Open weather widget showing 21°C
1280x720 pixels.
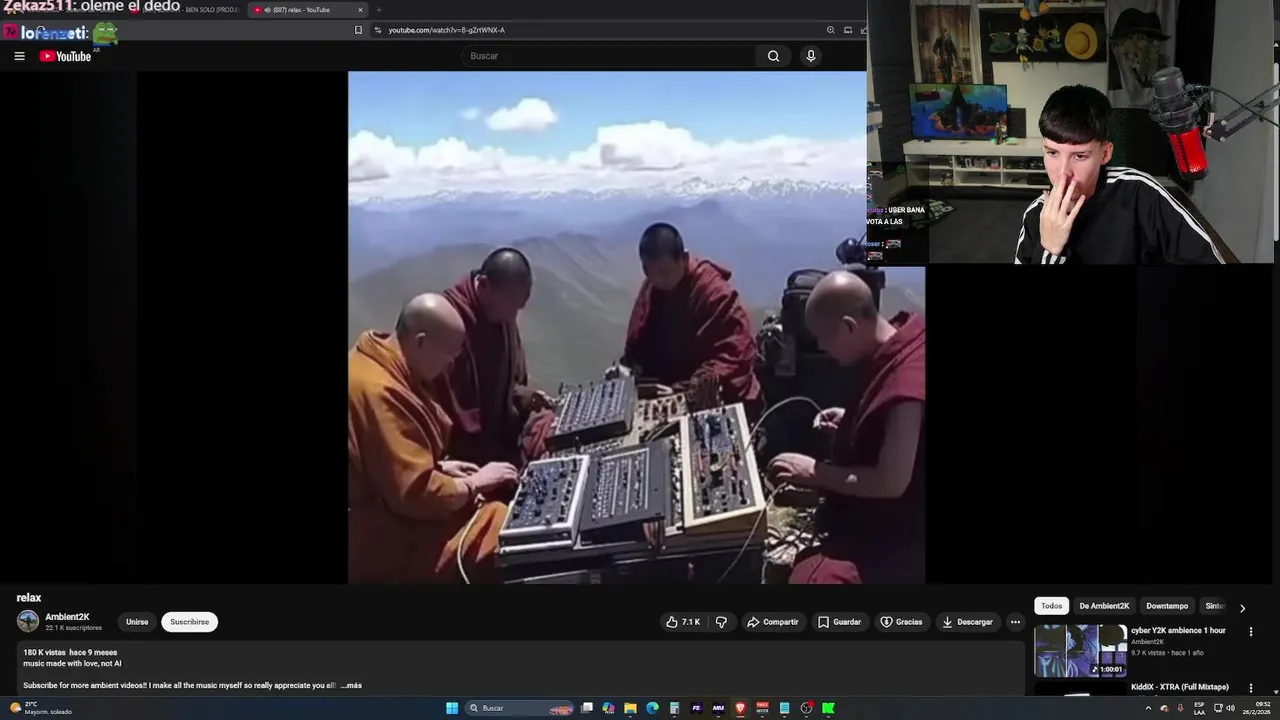coord(40,708)
